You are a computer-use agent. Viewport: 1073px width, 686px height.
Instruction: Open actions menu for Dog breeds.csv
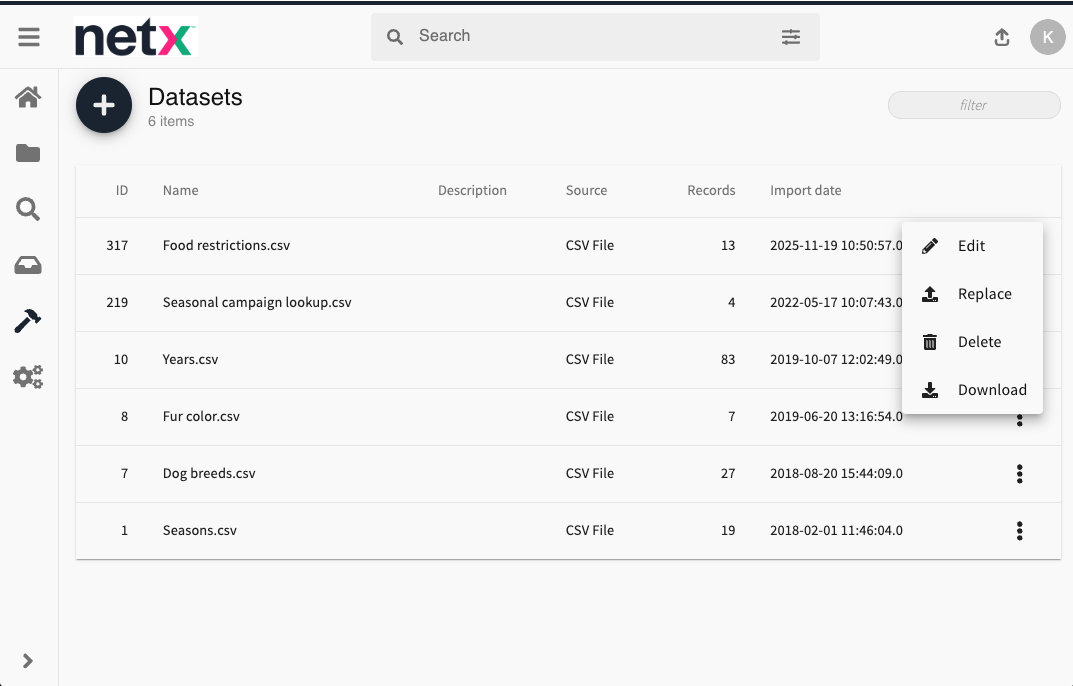coord(1019,474)
